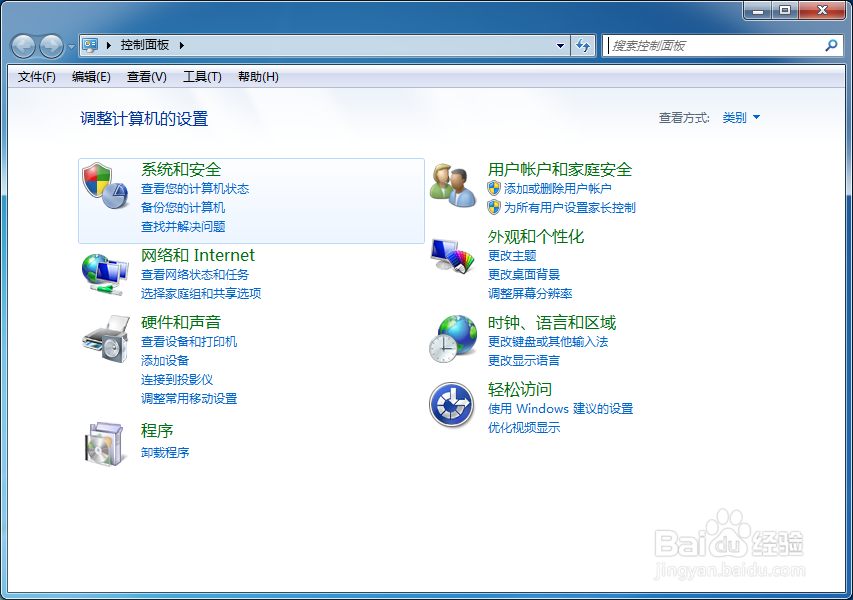This screenshot has width=853, height=600.
Task: Click 查看网络状态和任务 link
Action: point(195,274)
